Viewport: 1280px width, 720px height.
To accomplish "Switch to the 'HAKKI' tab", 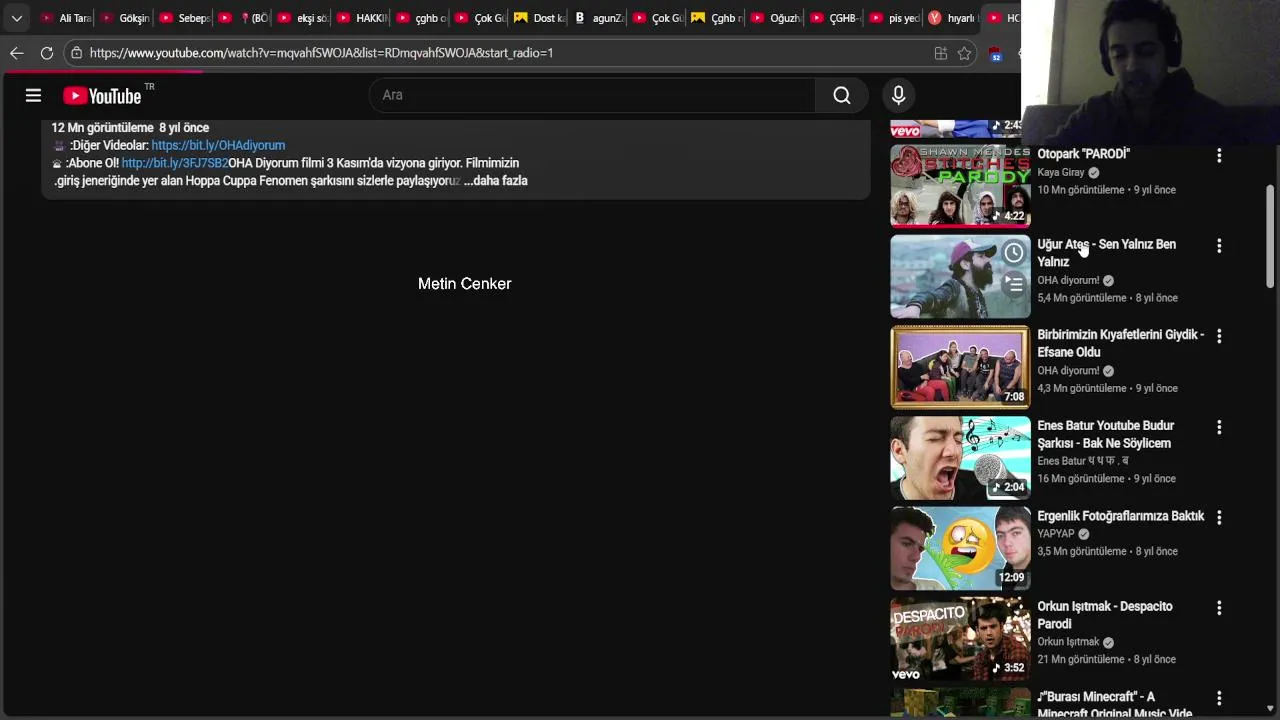I will coord(361,18).
